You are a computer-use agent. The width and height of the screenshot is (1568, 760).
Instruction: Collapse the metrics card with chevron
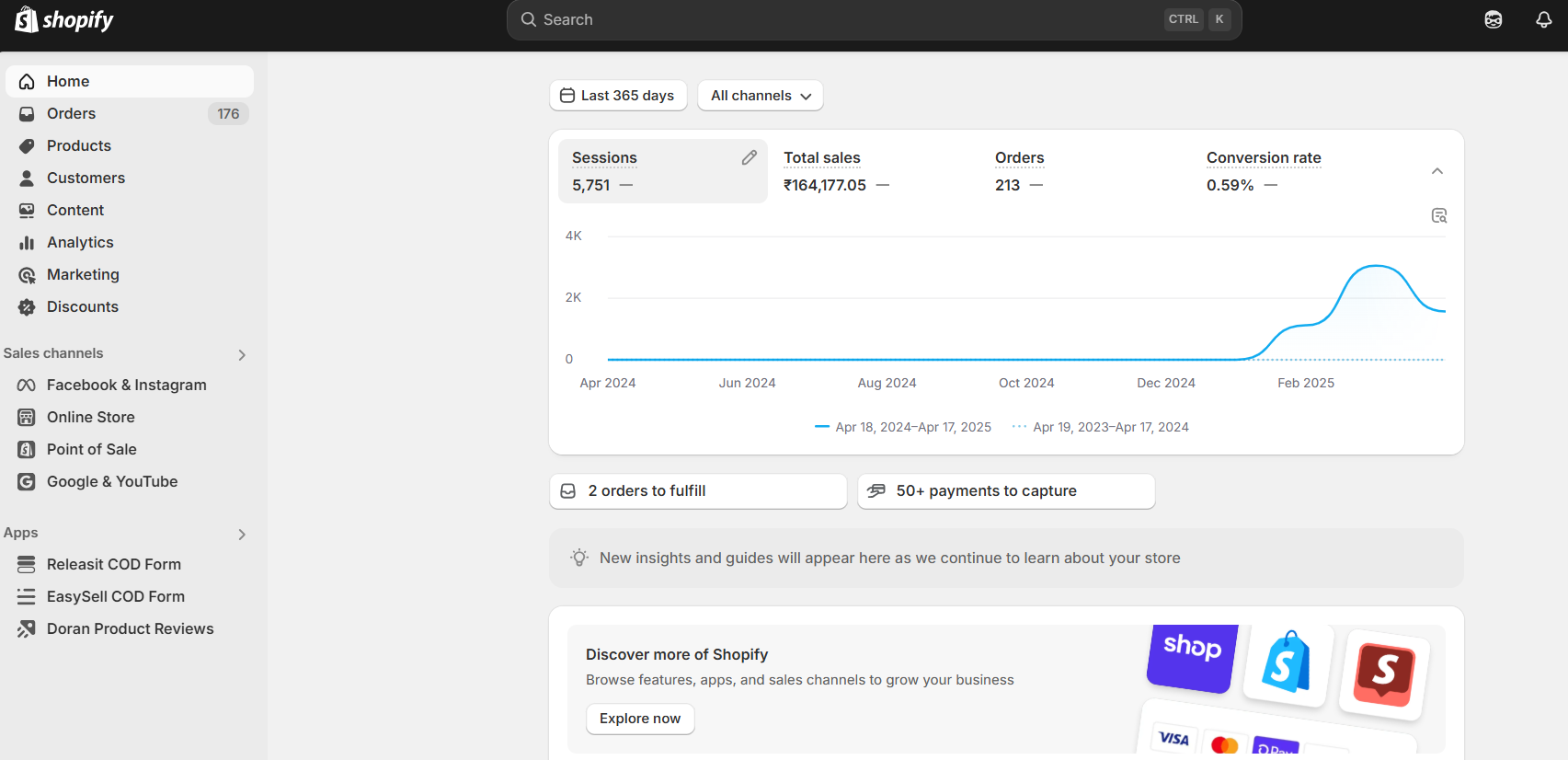tap(1436, 171)
